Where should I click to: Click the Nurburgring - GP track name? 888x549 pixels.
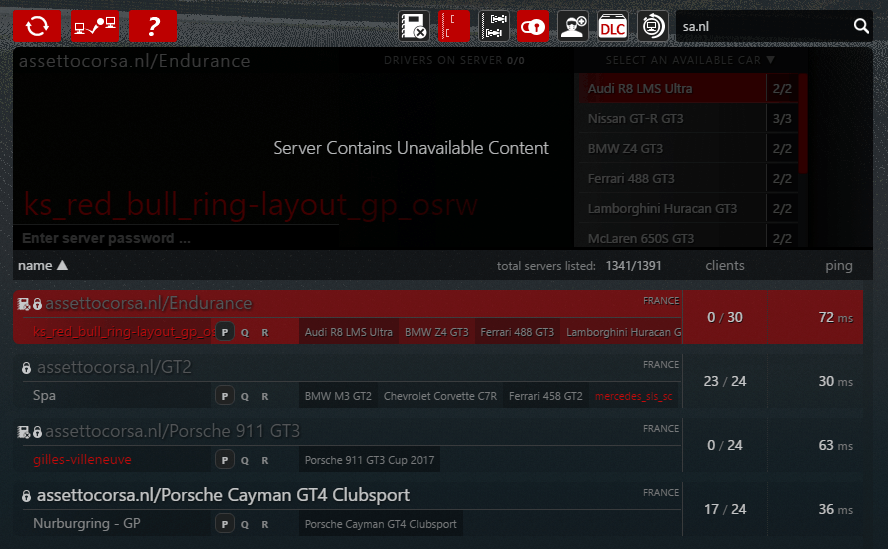pyautogui.click(x=87, y=524)
